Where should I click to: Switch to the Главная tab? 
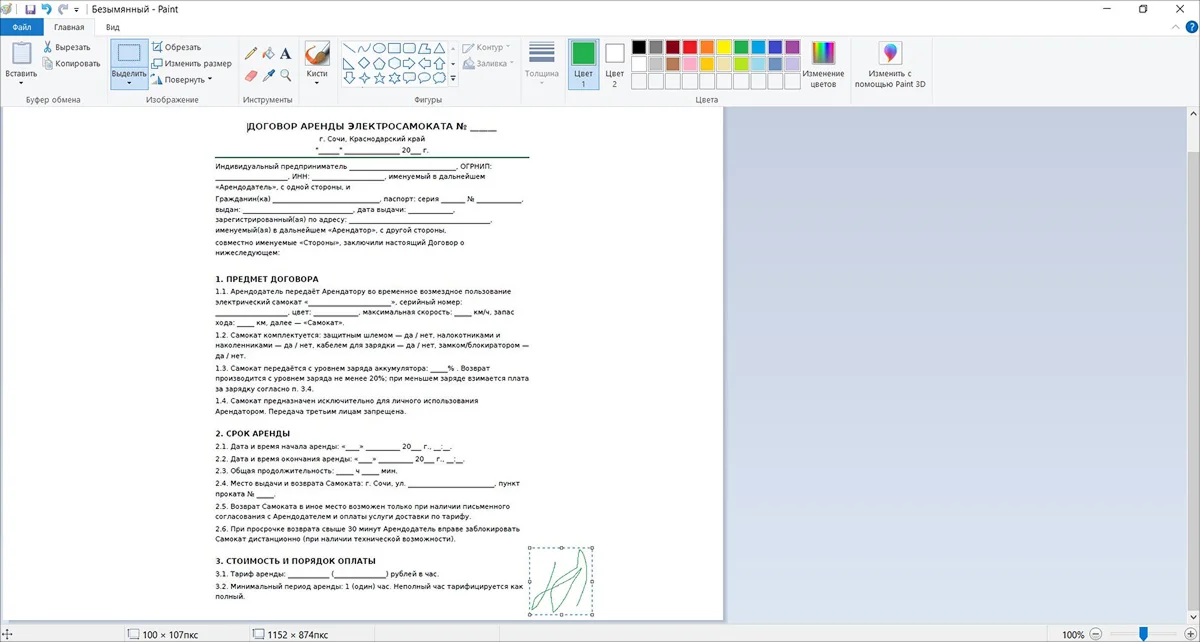point(70,28)
